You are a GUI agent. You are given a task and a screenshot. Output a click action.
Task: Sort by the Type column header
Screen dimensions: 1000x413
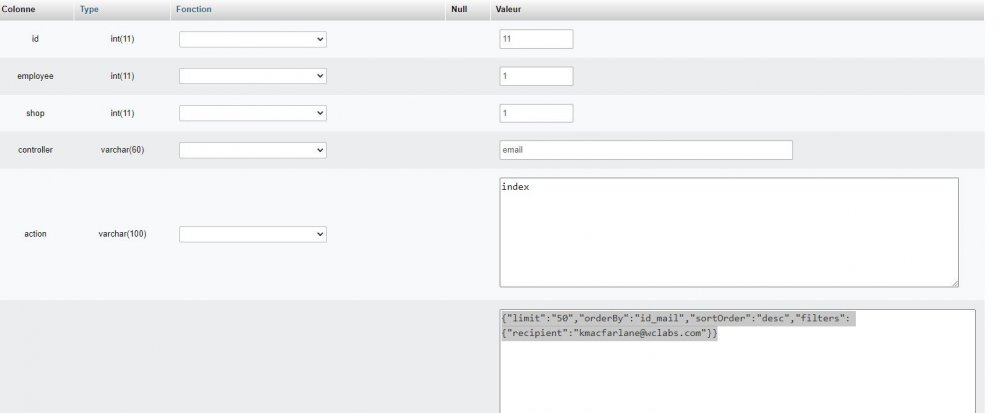(89, 10)
